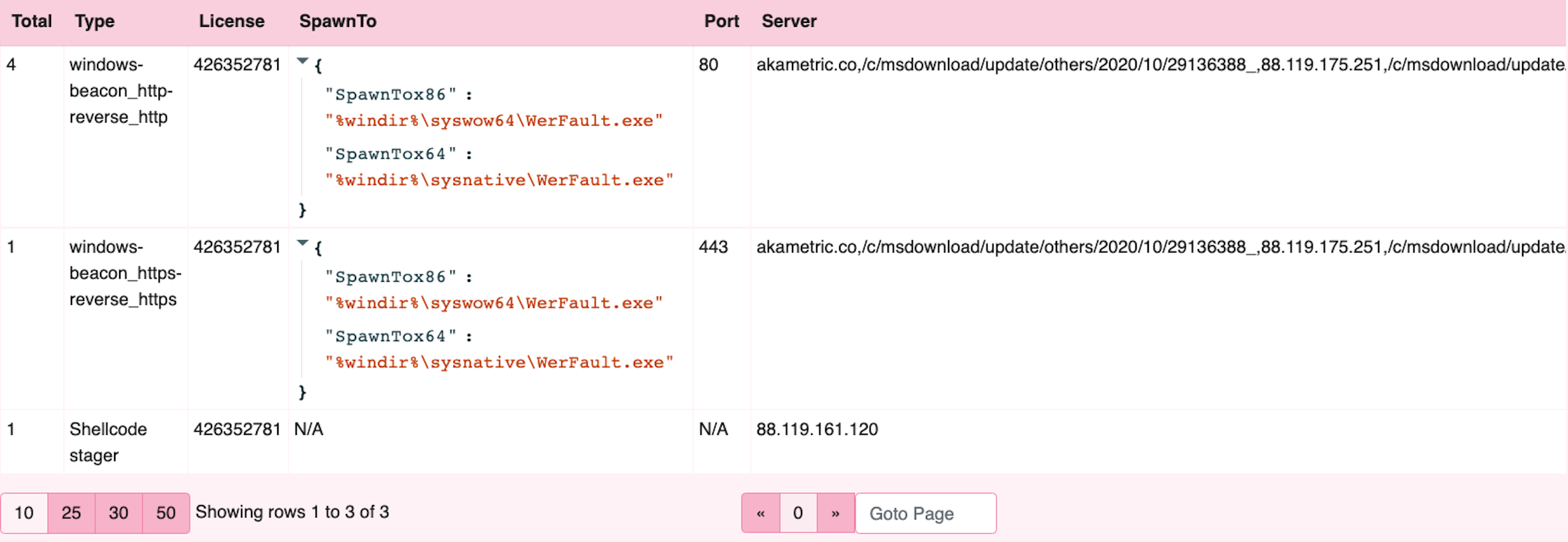Click the Shellcode stager type cell
The width and height of the screenshot is (1568, 542).
pyautogui.click(x=108, y=442)
